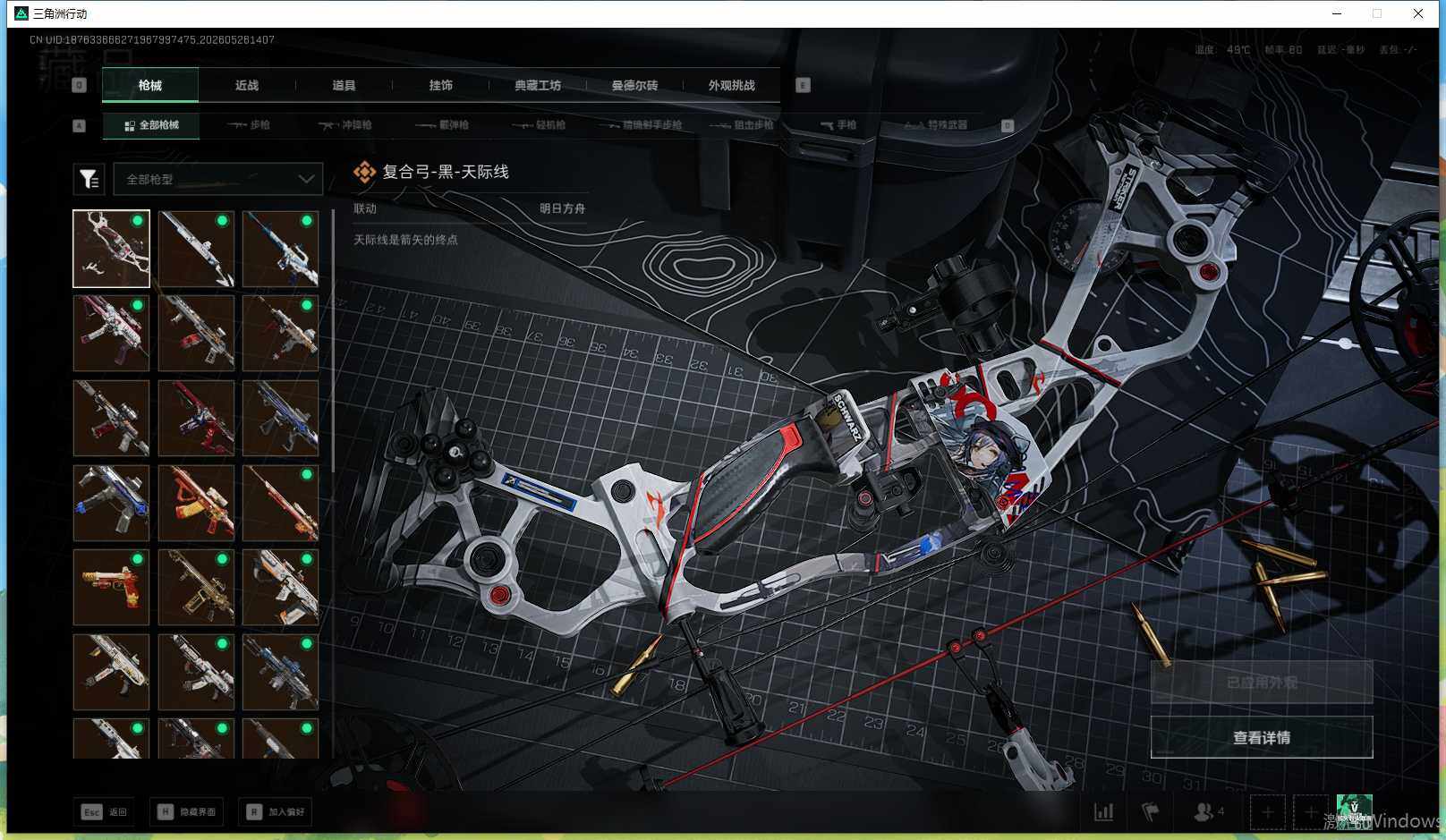Select the gold-red pistol skin thumbnail

point(111,588)
